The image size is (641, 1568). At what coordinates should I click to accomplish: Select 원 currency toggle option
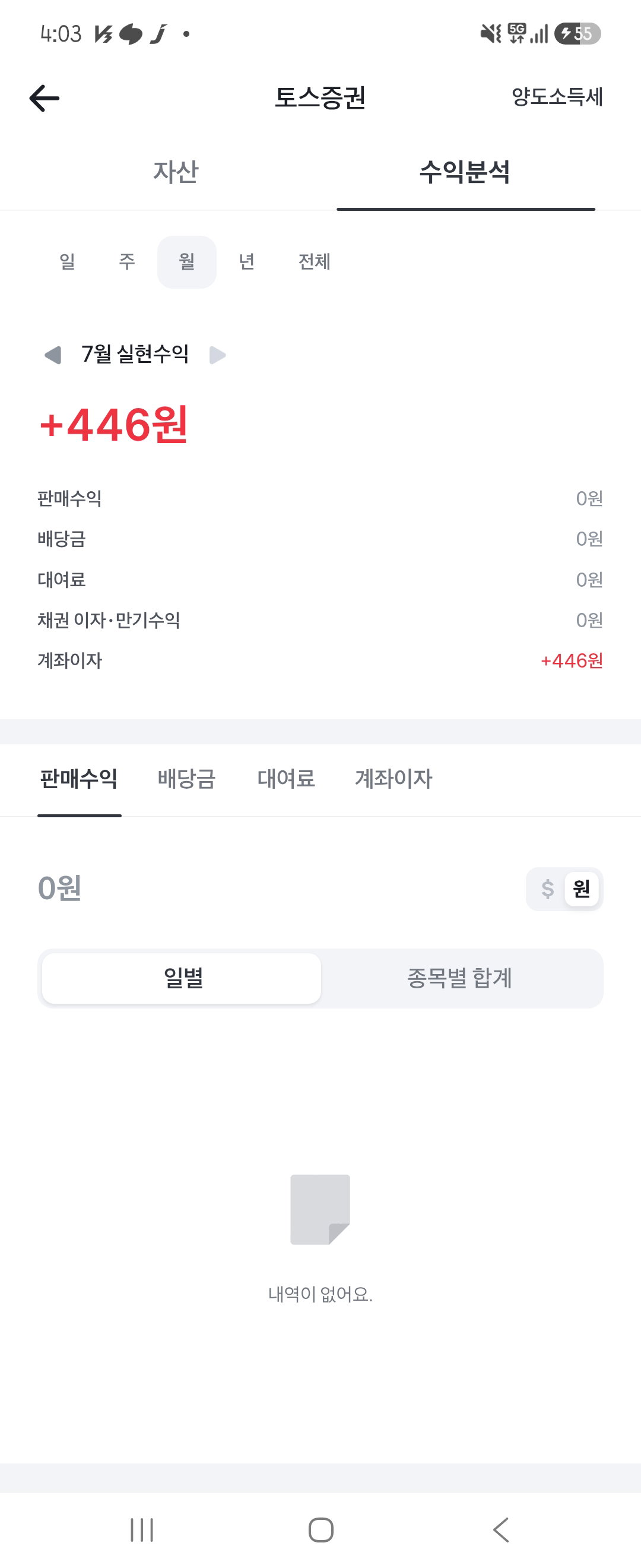(x=582, y=889)
